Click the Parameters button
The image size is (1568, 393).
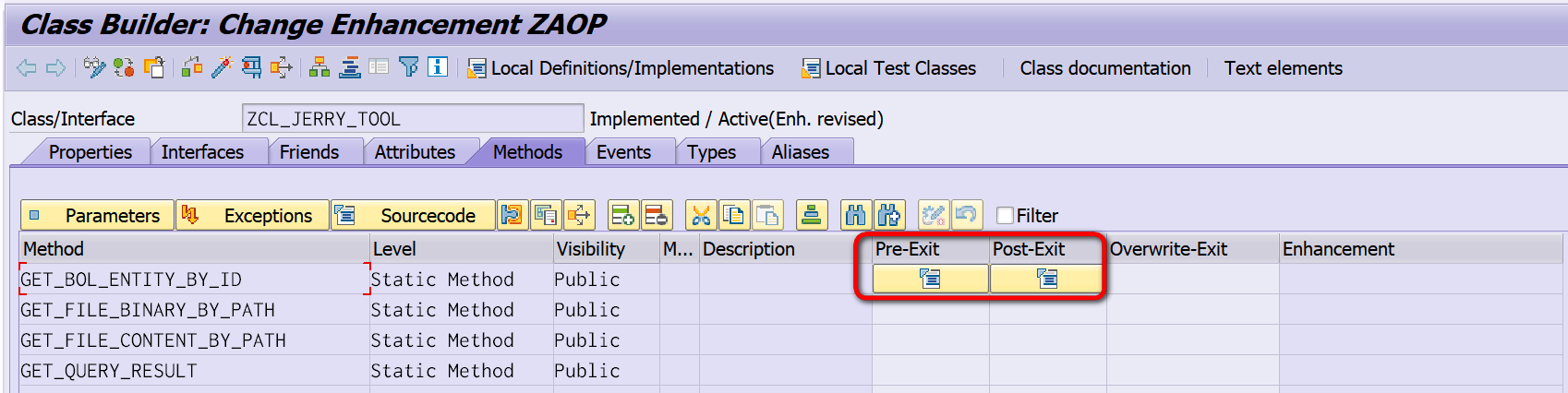(97, 216)
